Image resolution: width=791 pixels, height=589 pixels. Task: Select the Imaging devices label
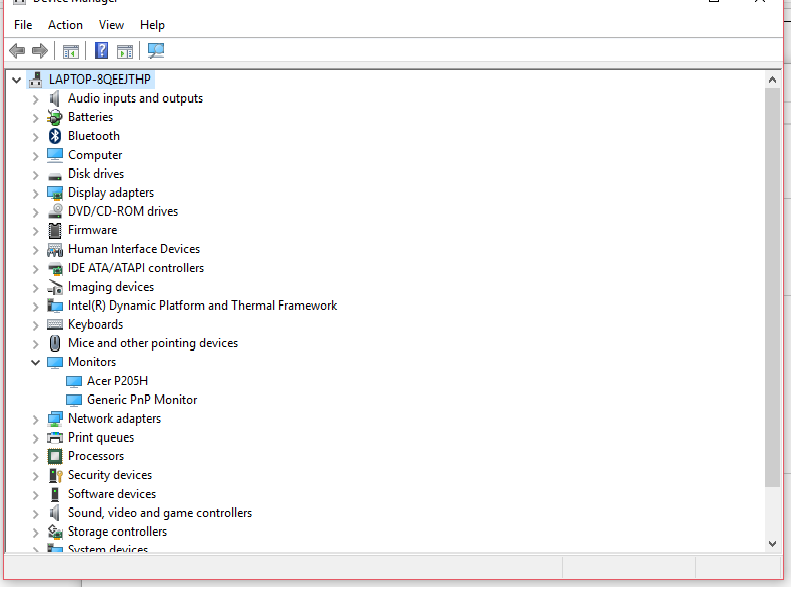click(111, 287)
